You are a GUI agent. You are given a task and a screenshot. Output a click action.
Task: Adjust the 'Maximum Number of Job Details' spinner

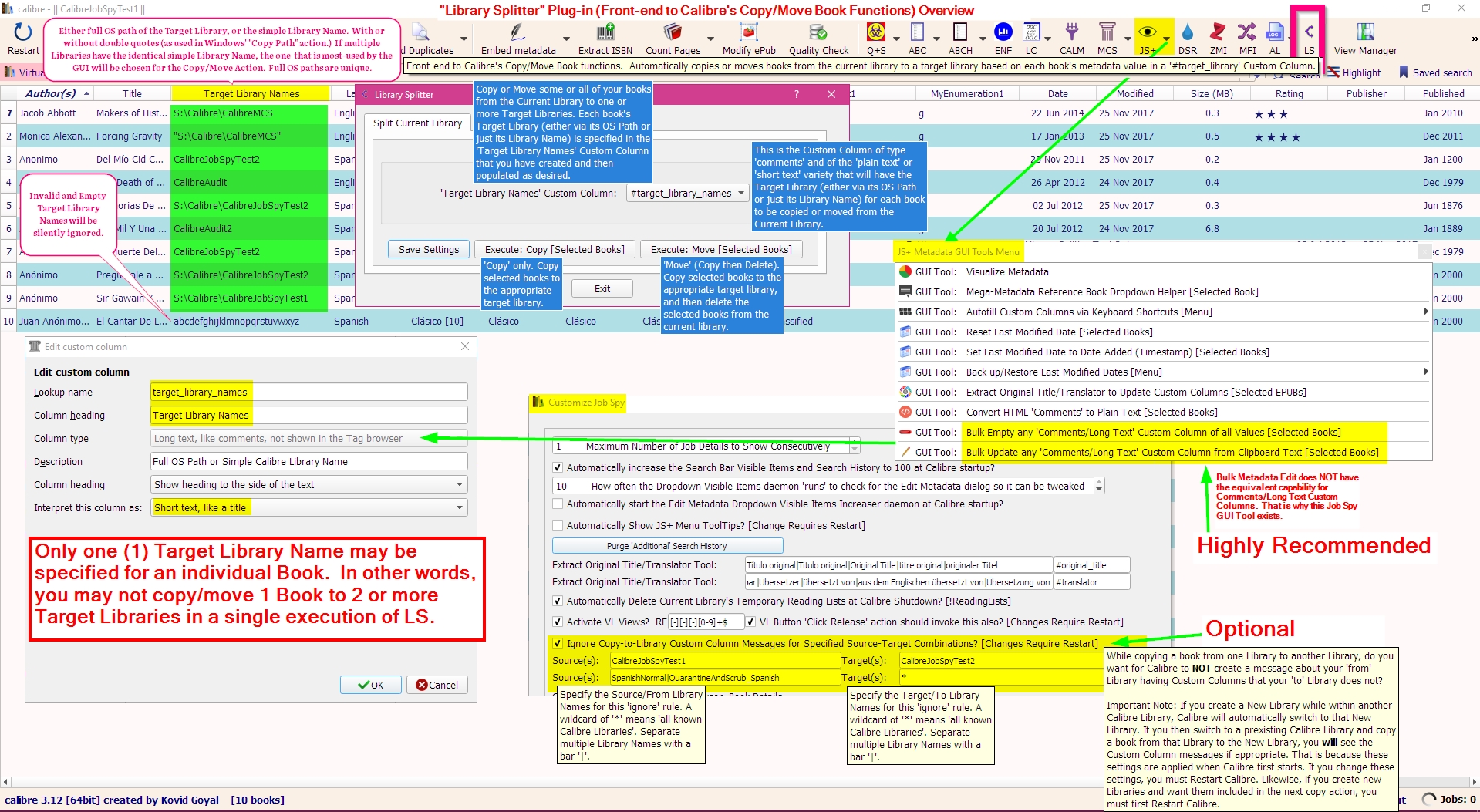(x=855, y=446)
